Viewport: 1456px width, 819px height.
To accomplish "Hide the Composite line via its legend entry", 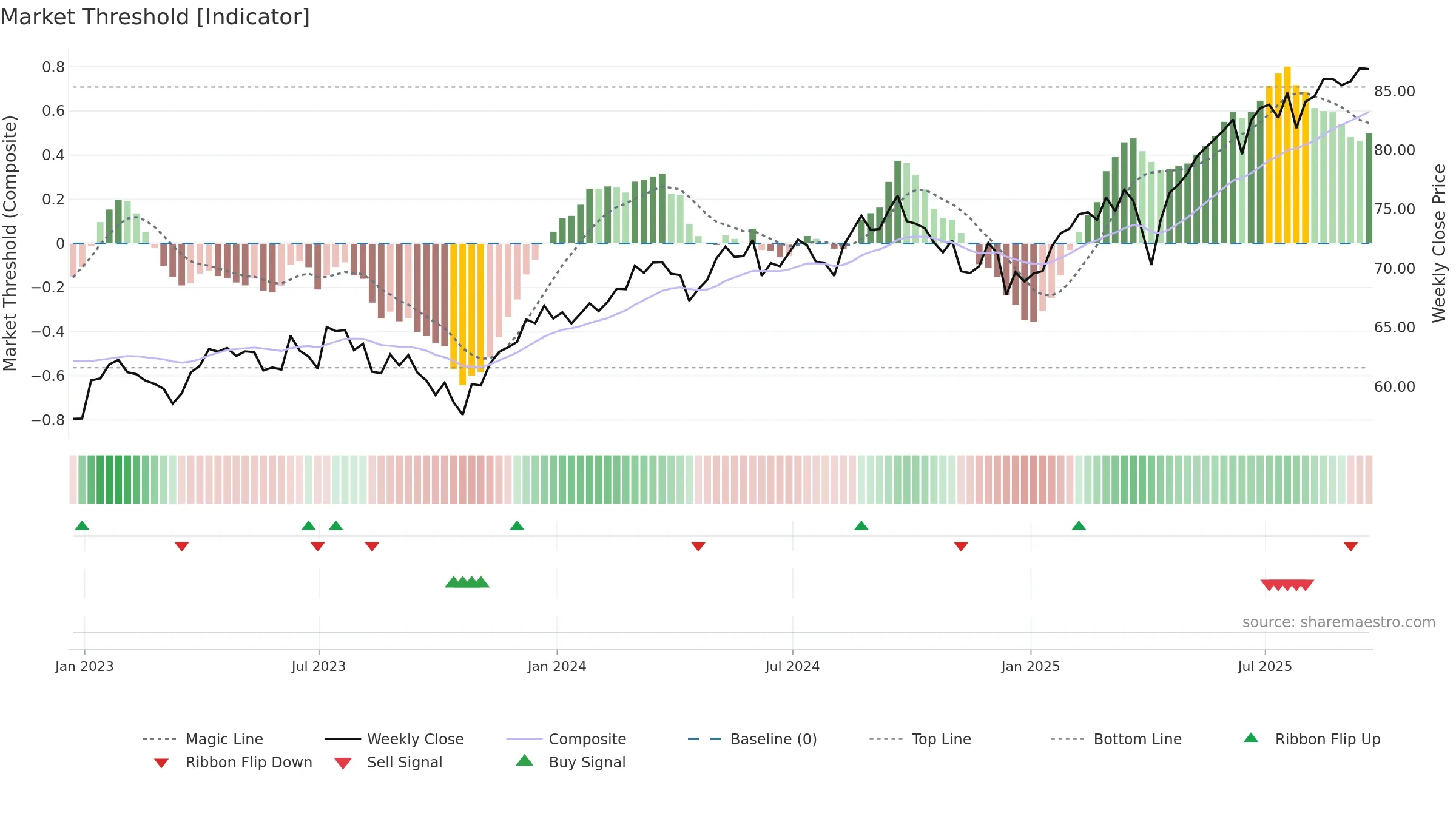I will click(x=566, y=739).
